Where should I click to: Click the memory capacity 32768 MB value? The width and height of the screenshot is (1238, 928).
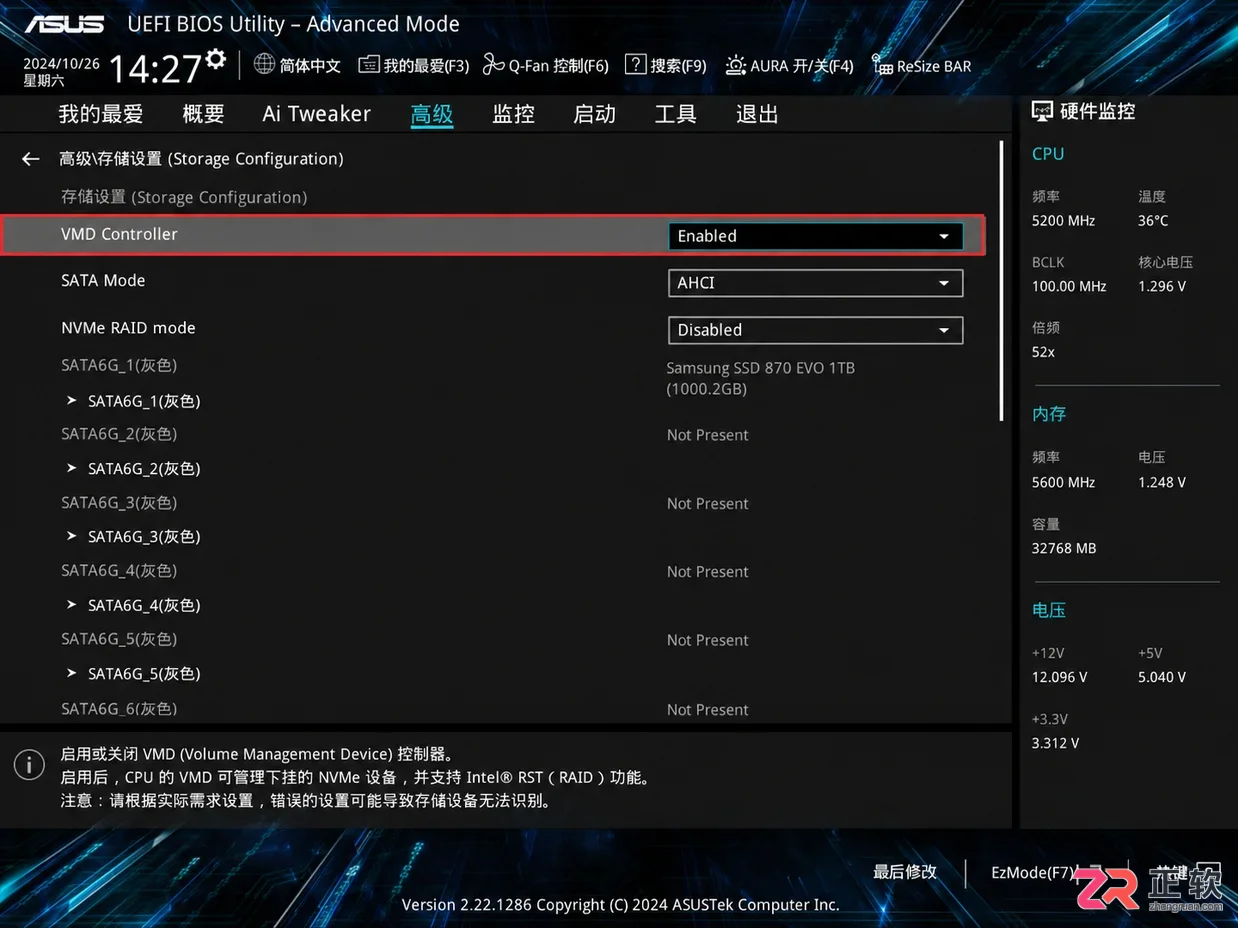1064,549
